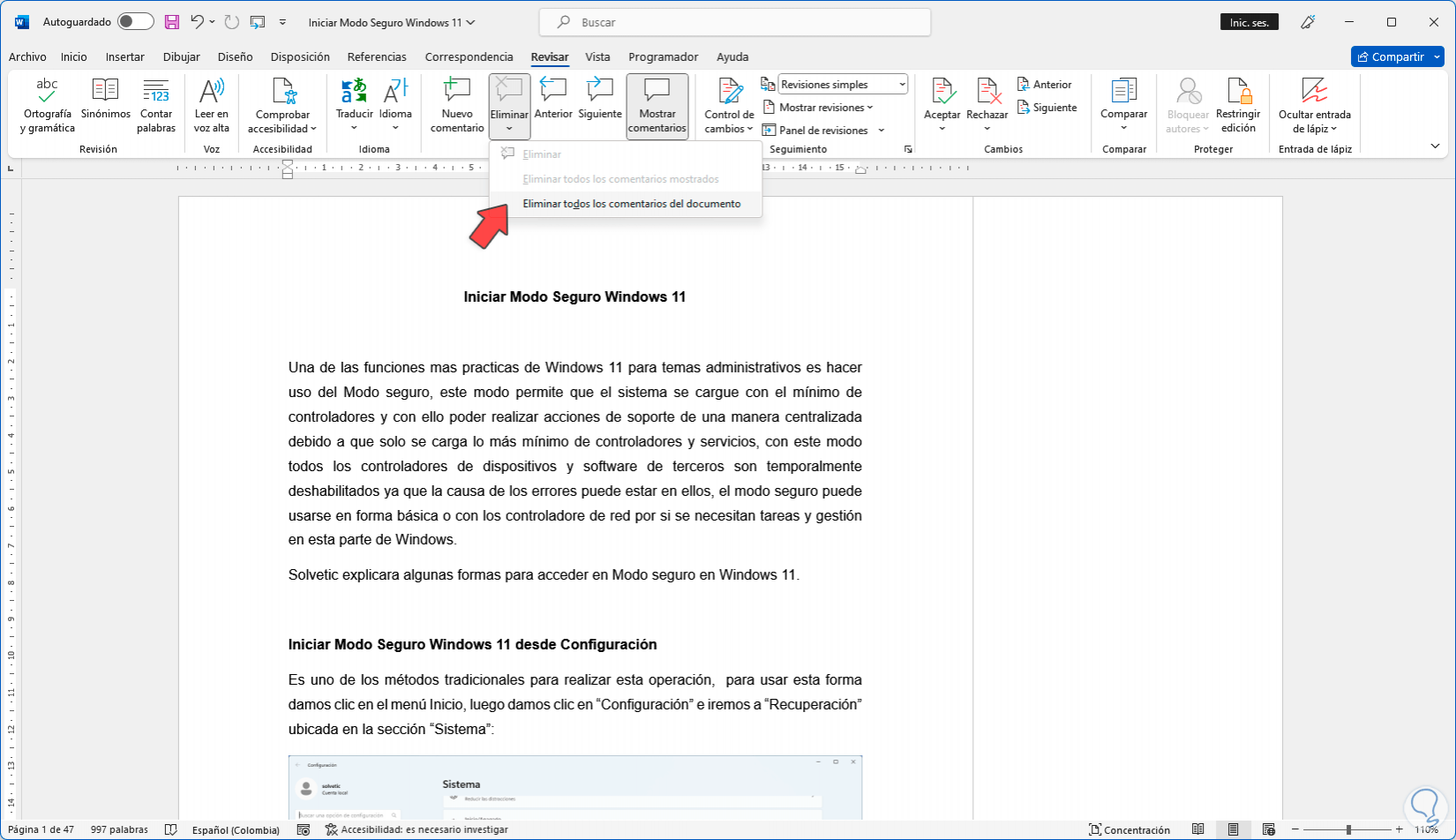
Task: Click the Word application icon
Action: (22, 22)
